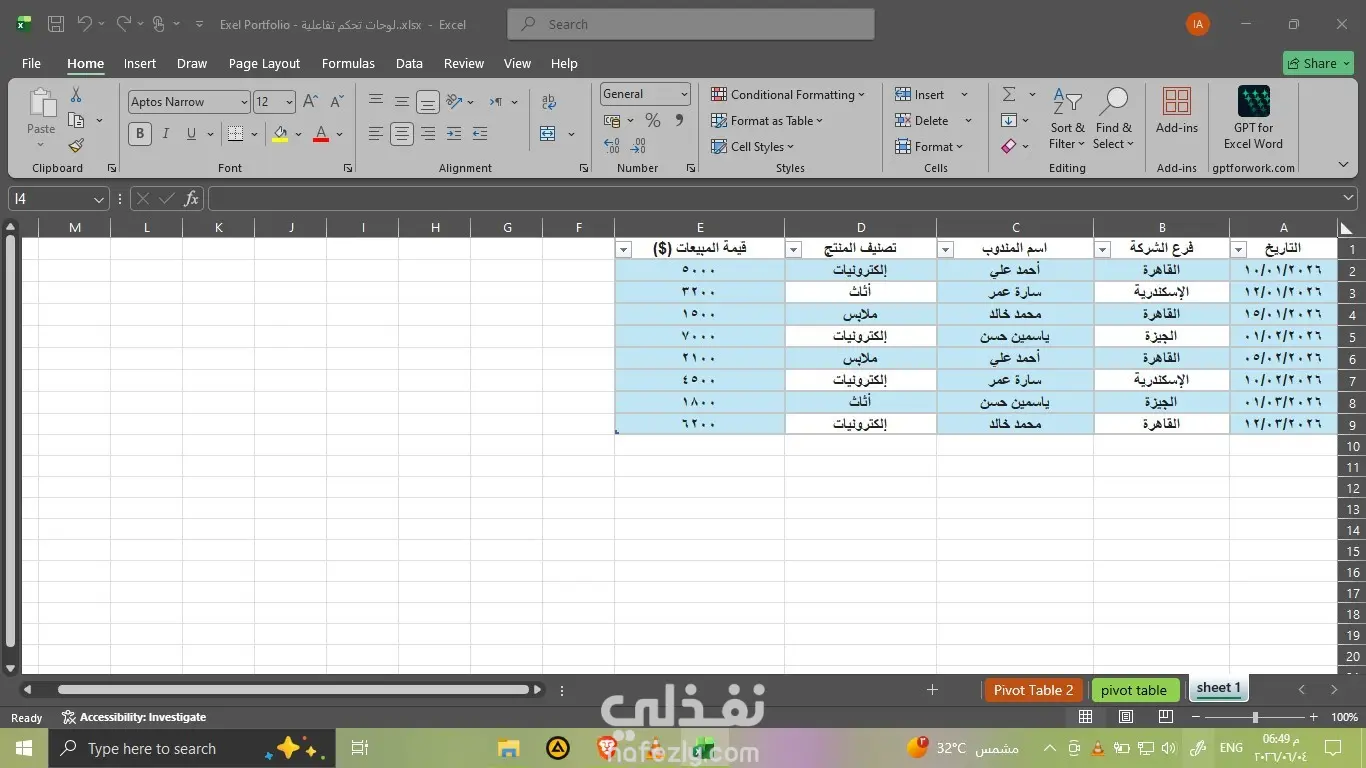1366x768 pixels.
Task: Click the Insert Function fx icon
Action: [191, 199]
